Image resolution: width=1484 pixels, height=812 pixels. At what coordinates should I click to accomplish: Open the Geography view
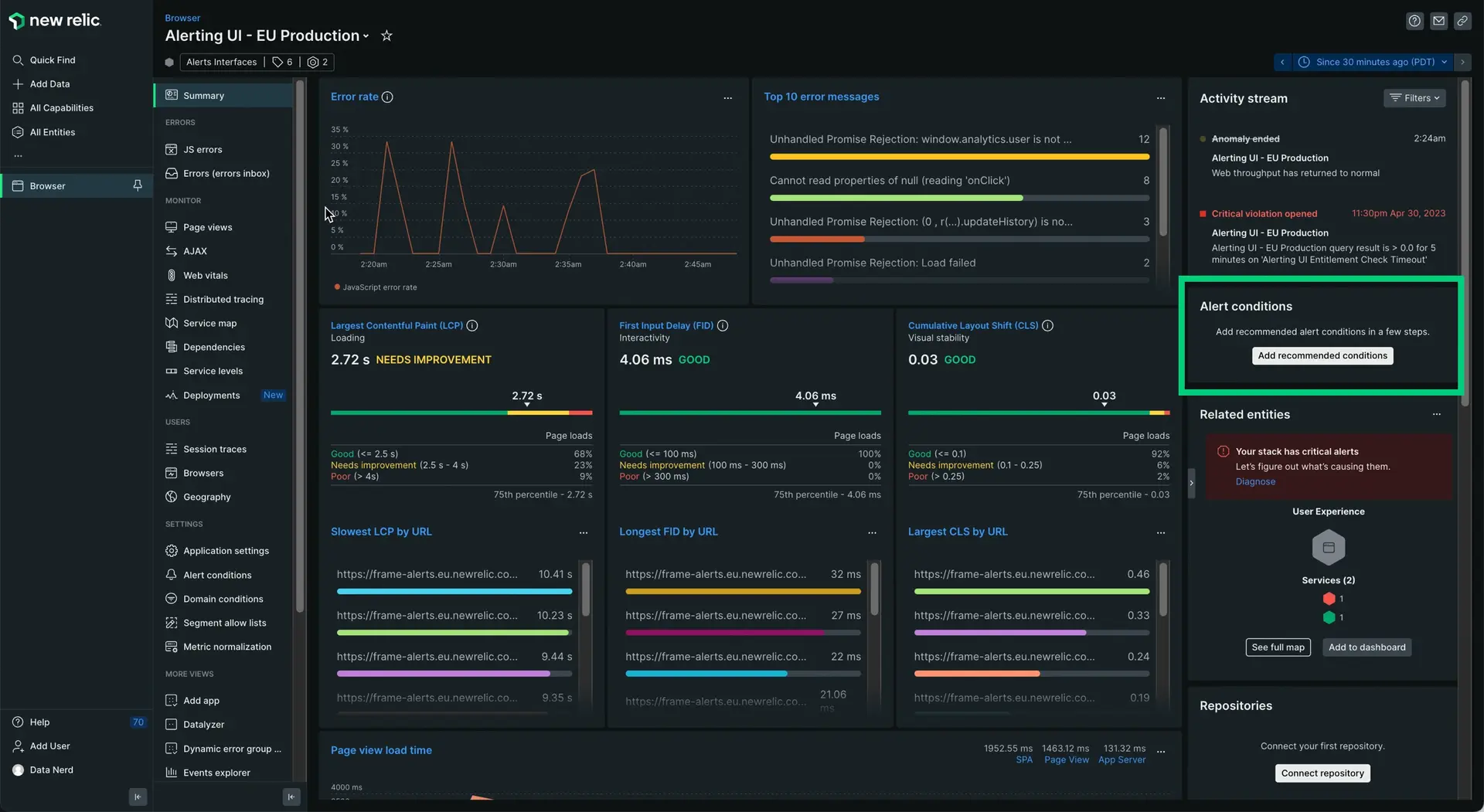click(206, 497)
